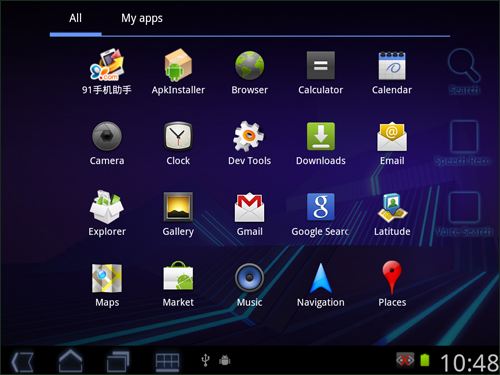The image size is (500, 375).
Task: Tap the grid menu button in system bar
Action: tap(167, 362)
